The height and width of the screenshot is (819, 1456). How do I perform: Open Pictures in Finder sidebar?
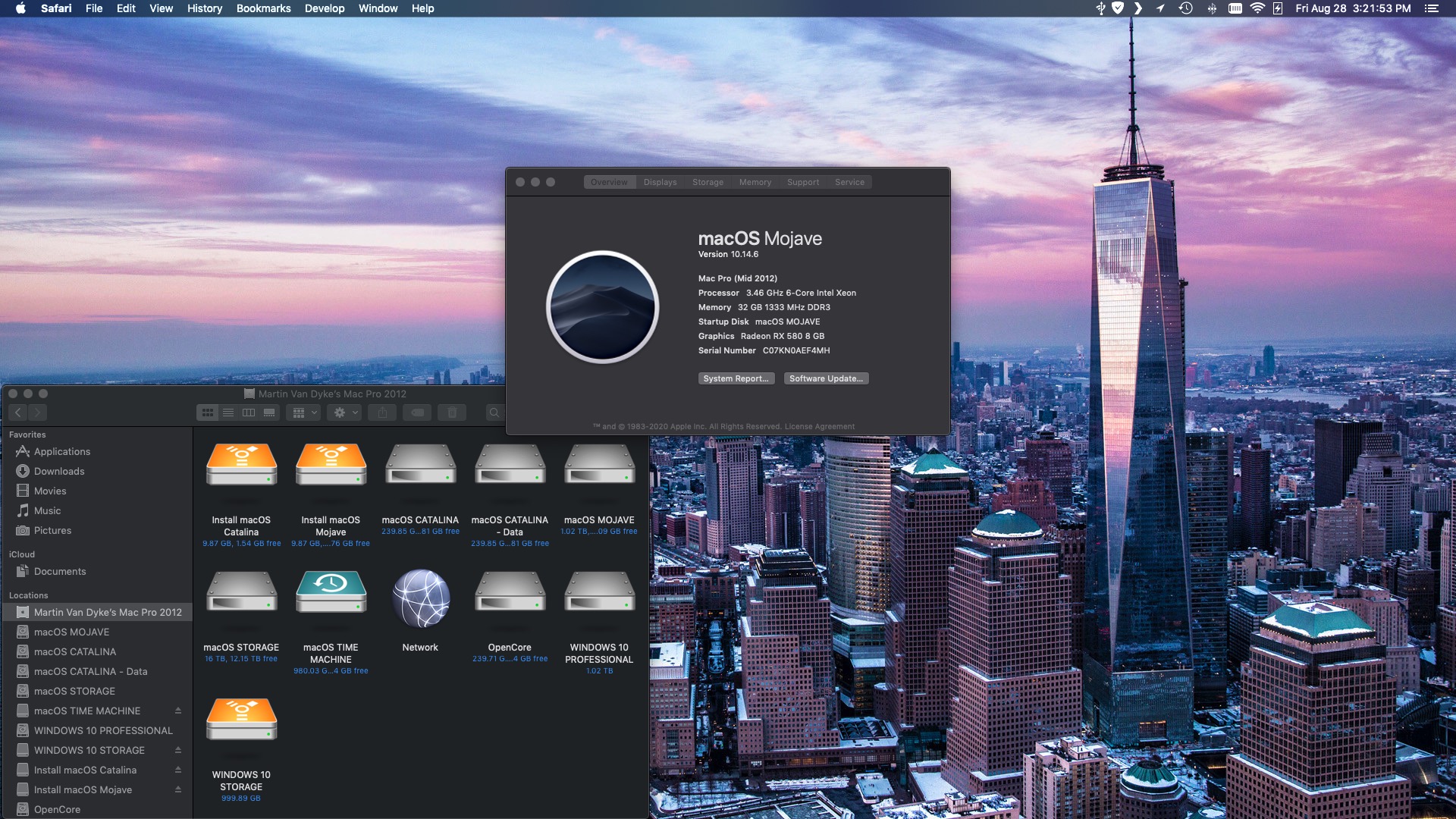tap(97, 530)
